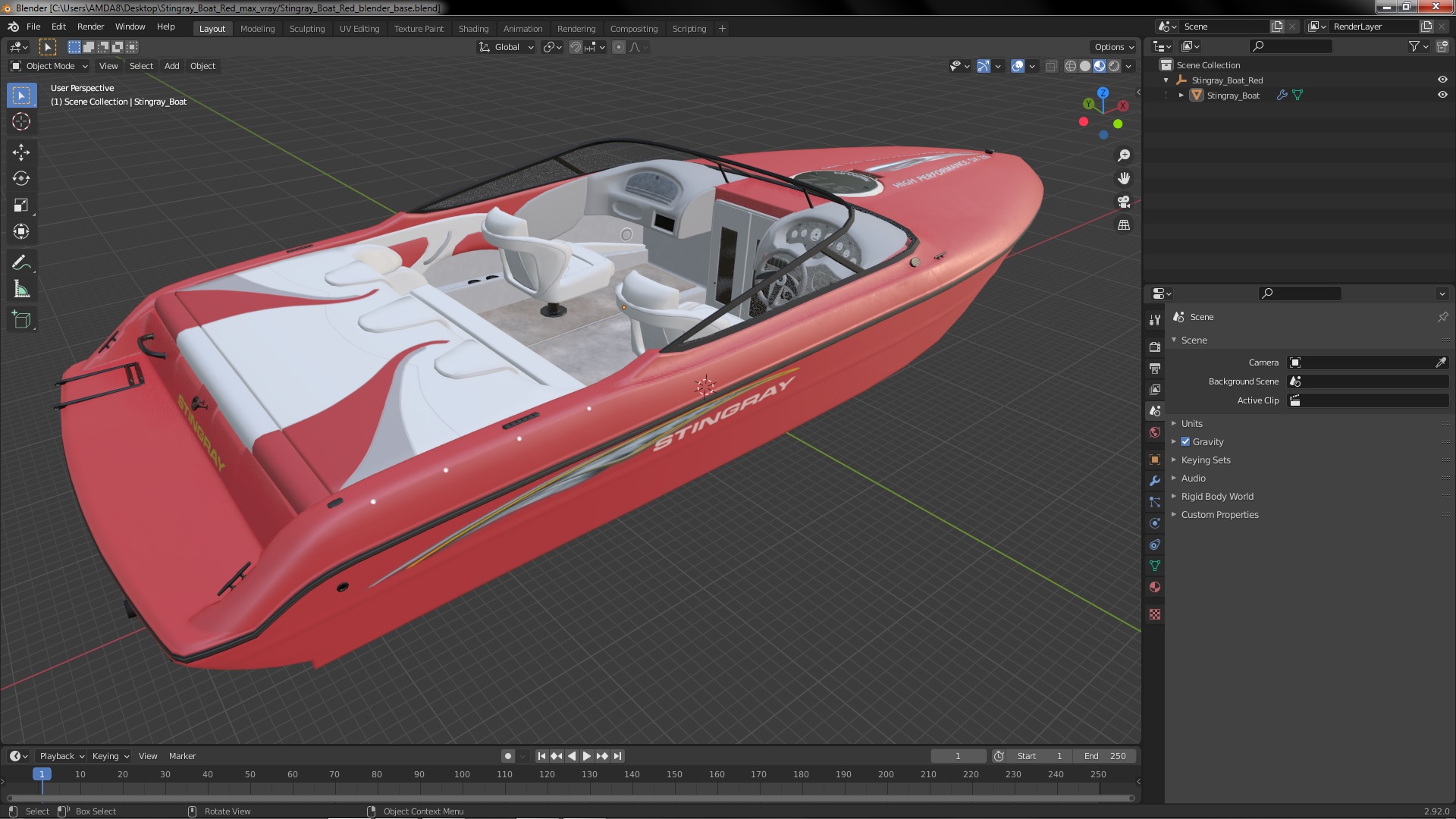
Task: Enable auto keying record button
Action: (508, 756)
